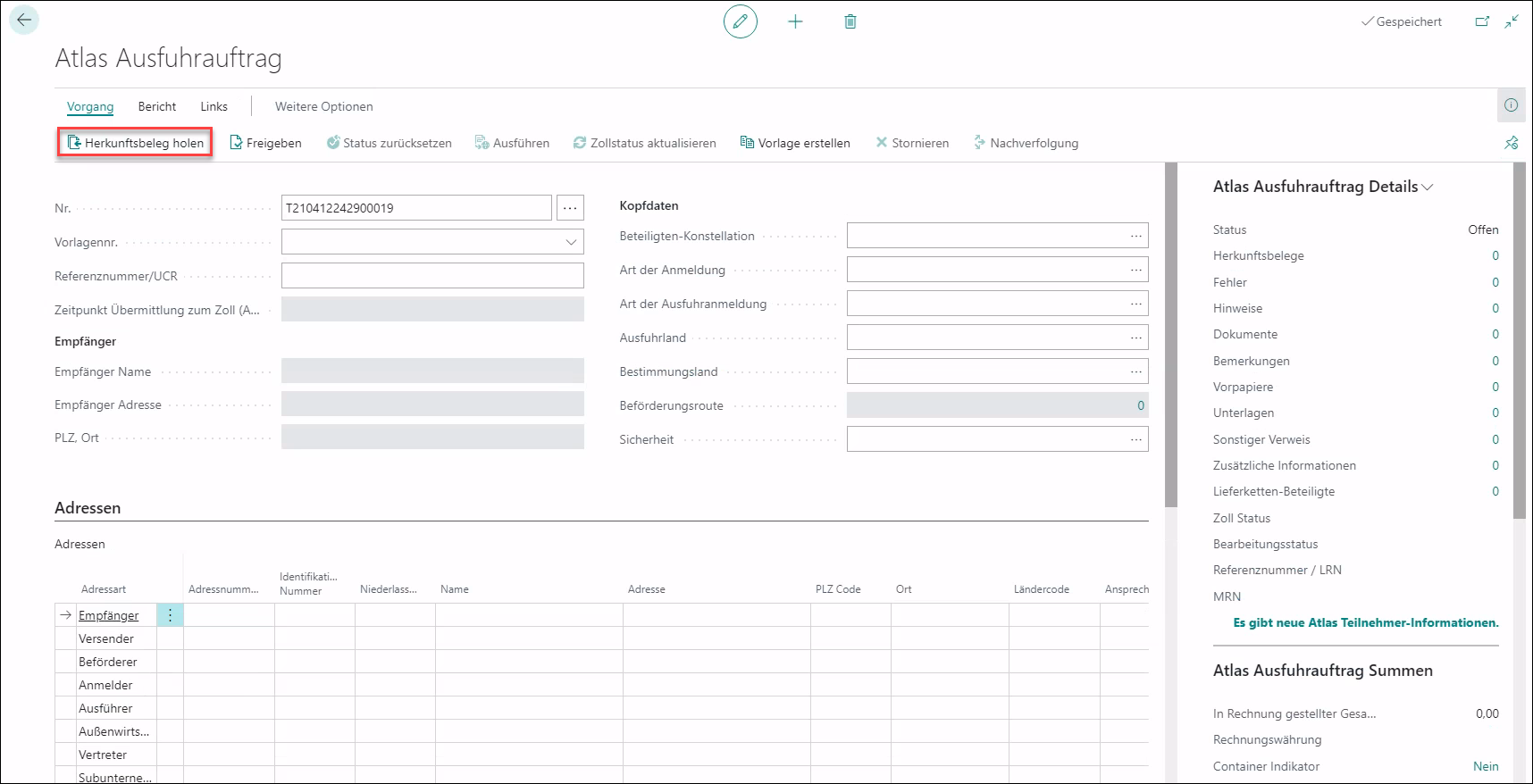This screenshot has height=784, width=1533.
Task: Click the plus icon to create new
Action: [795, 21]
